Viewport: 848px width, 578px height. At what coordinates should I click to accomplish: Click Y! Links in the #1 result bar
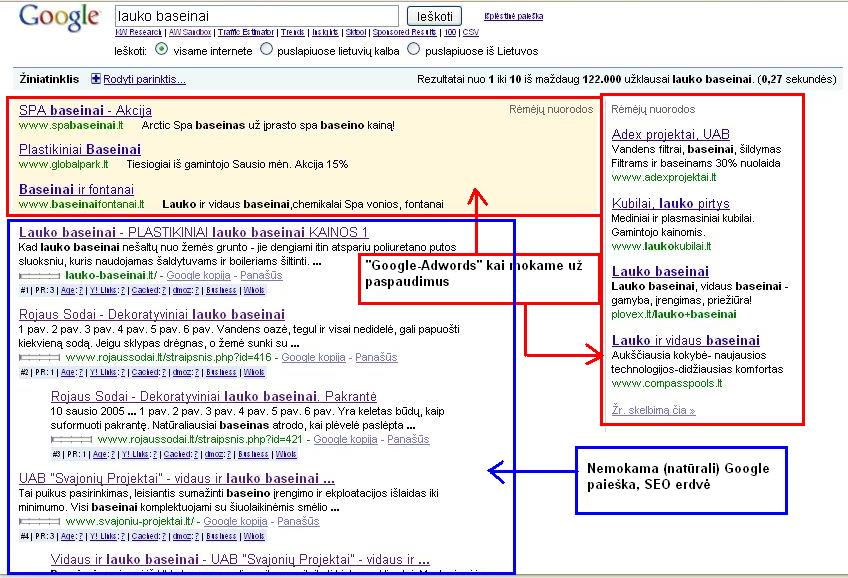coord(108,290)
